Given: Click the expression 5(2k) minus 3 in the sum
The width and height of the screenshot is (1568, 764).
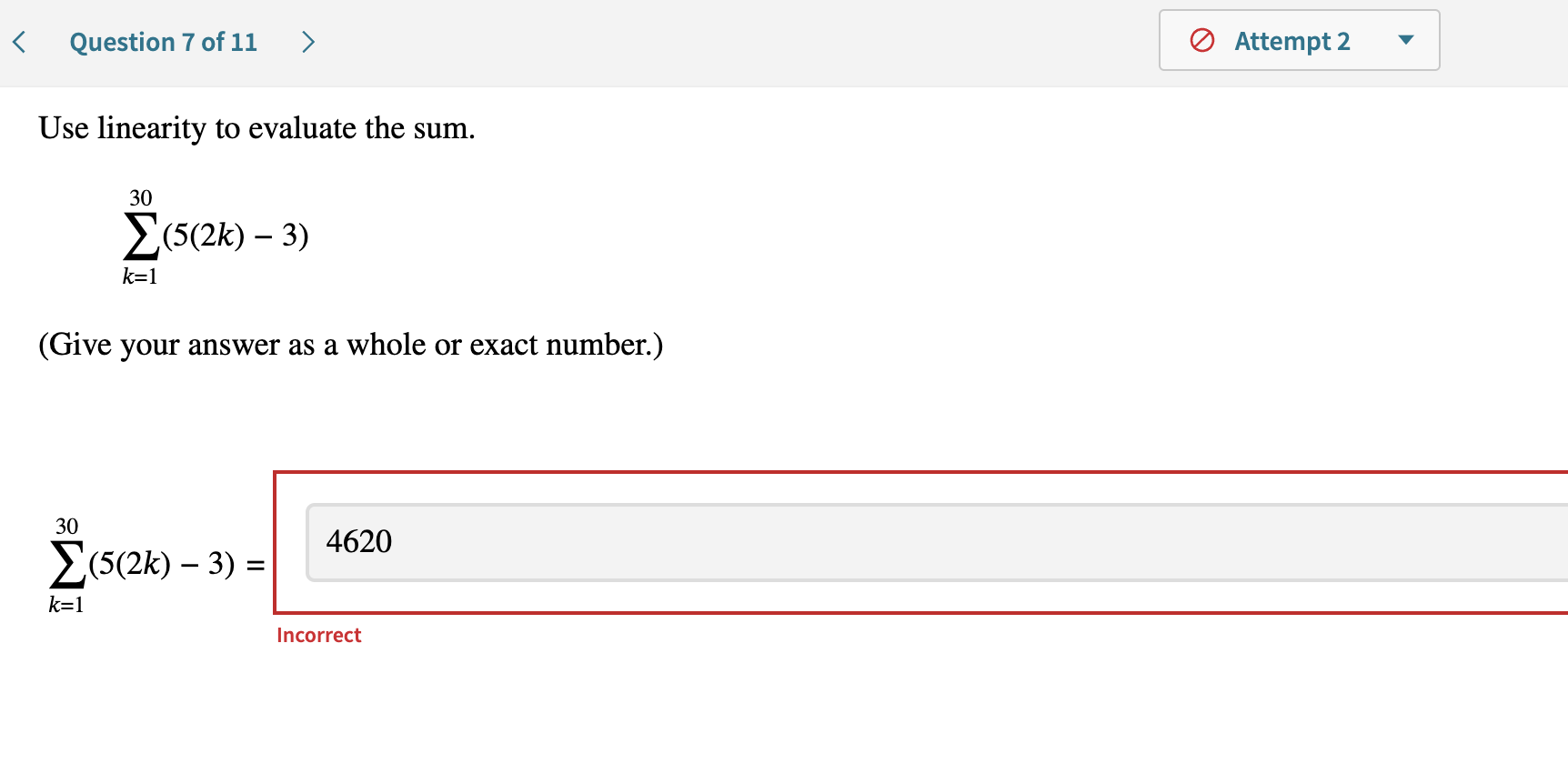Looking at the screenshot, I should [x=235, y=235].
